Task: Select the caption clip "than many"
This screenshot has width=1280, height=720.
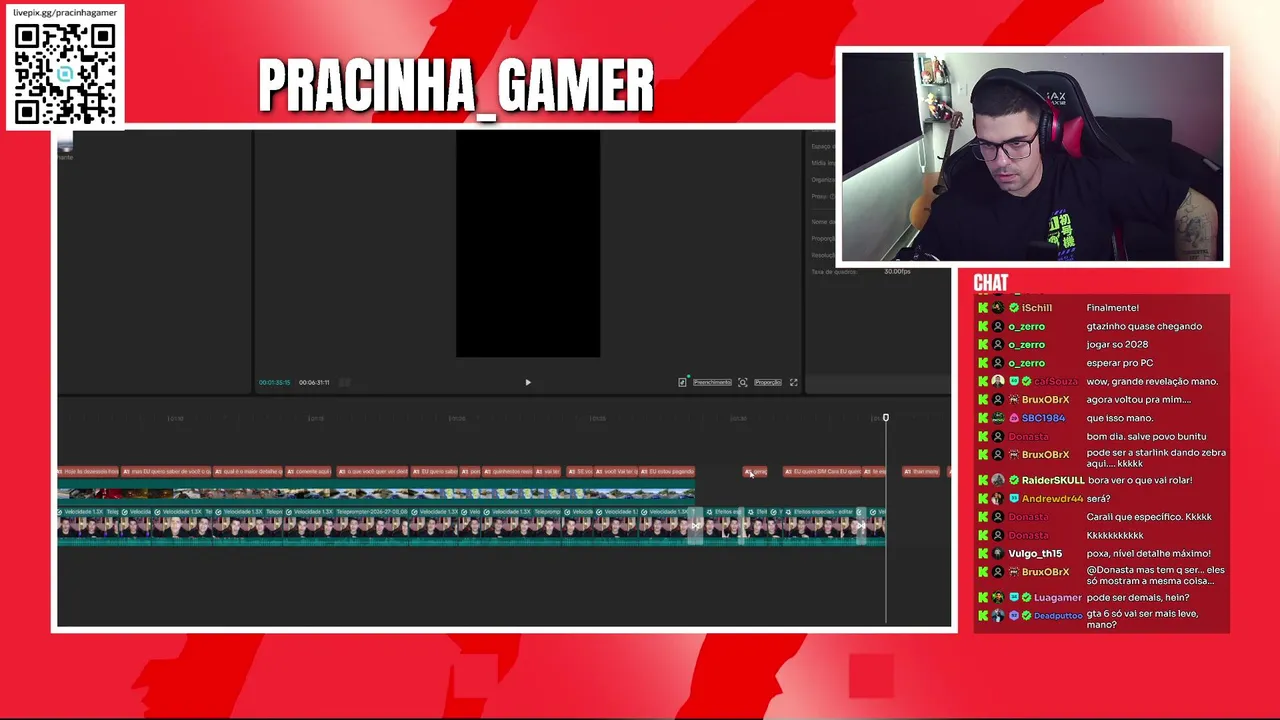Action: (x=922, y=471)
